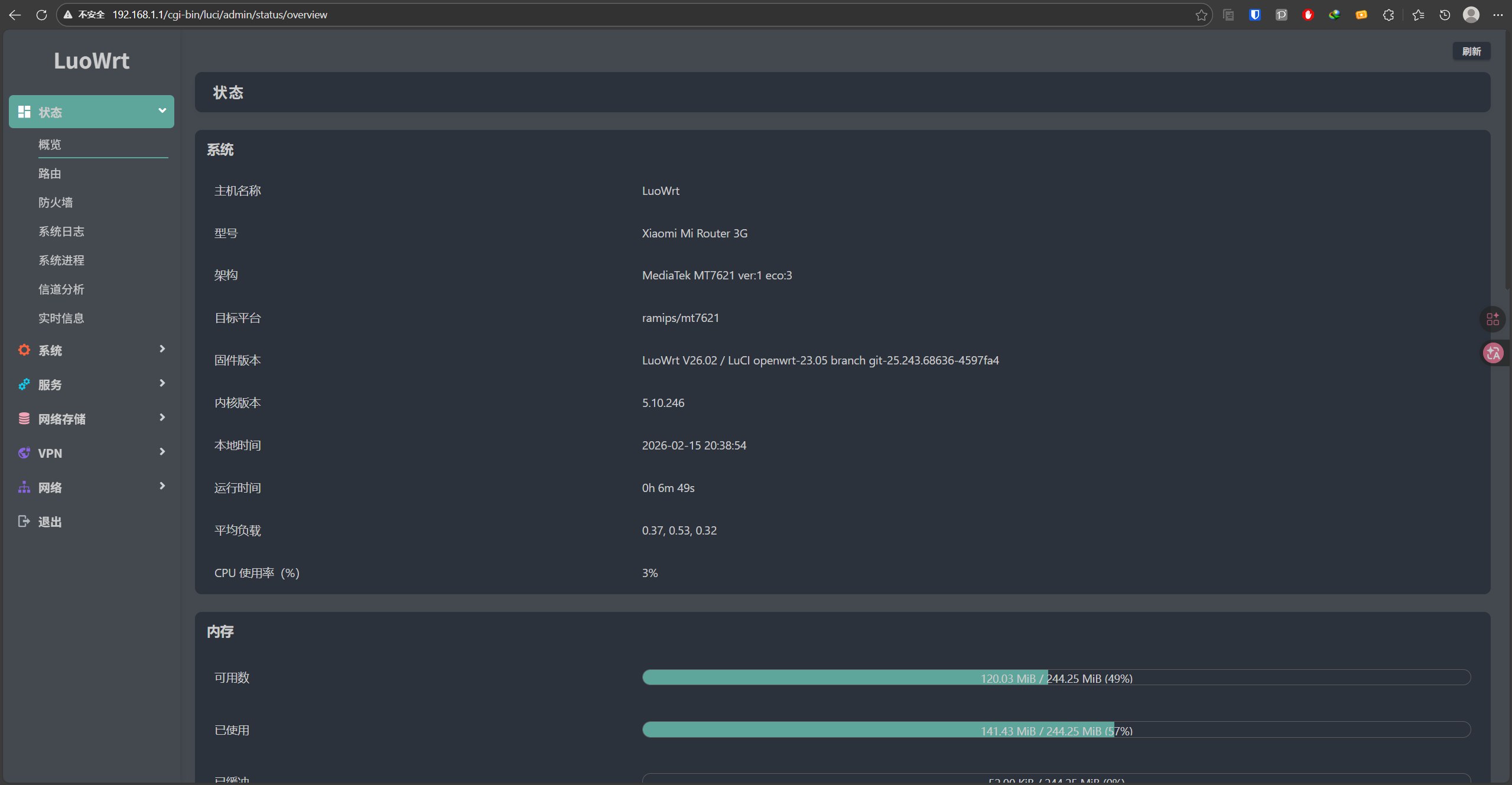The image size is (1512, 785).
Task: Select 系统日志 in the sidebar
Action: coord(61,232)
